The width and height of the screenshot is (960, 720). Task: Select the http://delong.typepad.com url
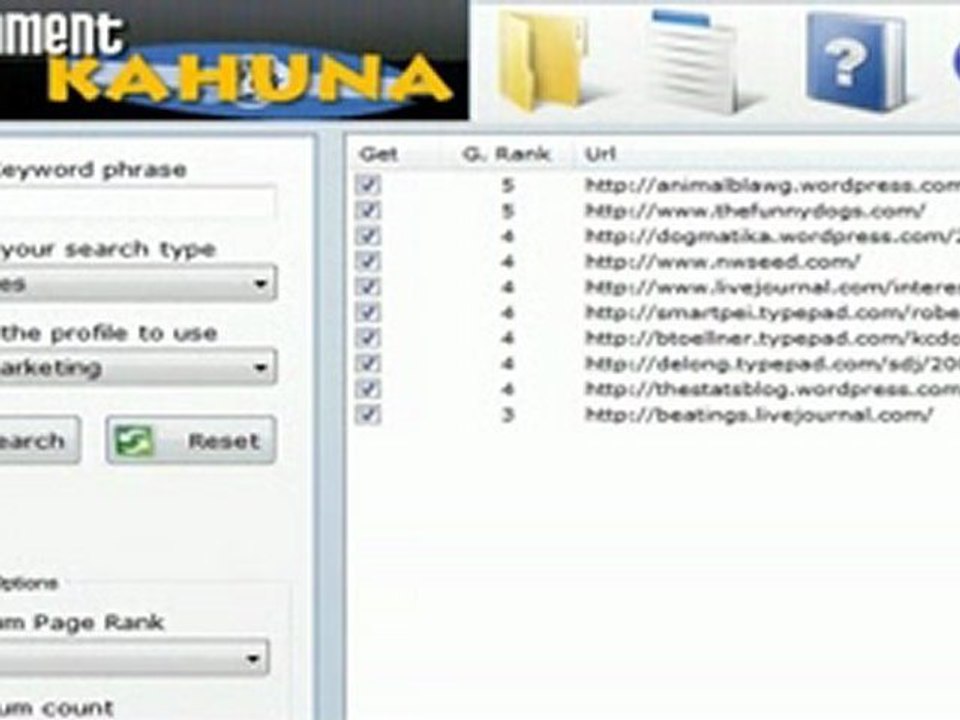tap(773, 364)
